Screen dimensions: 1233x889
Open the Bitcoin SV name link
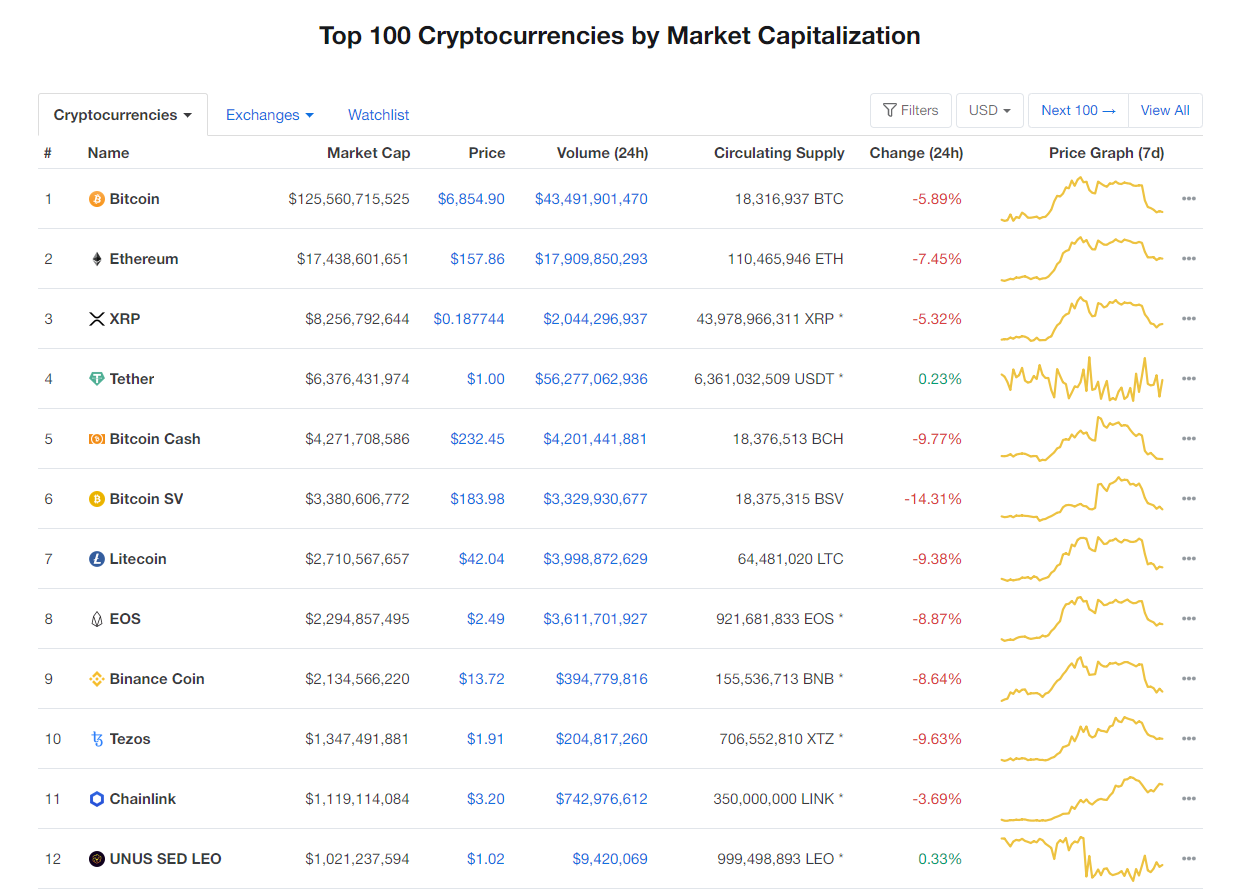pos(146,499)
